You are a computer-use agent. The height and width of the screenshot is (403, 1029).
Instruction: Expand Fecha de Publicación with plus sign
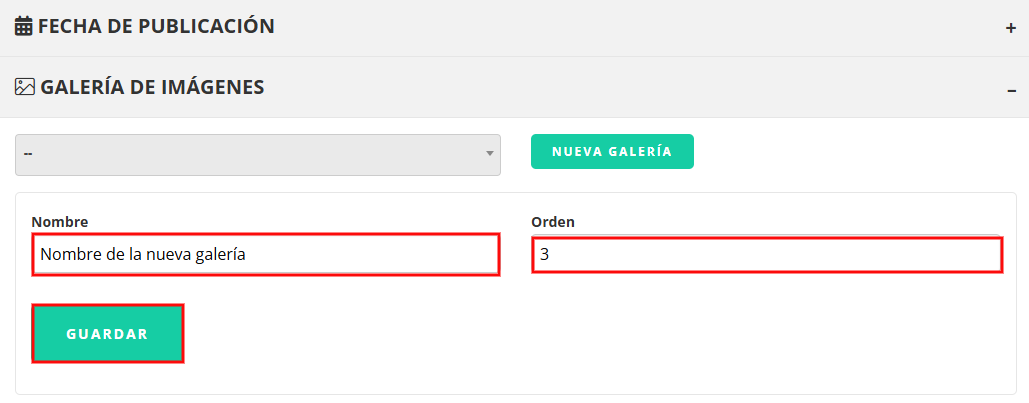coord(1011,28)
